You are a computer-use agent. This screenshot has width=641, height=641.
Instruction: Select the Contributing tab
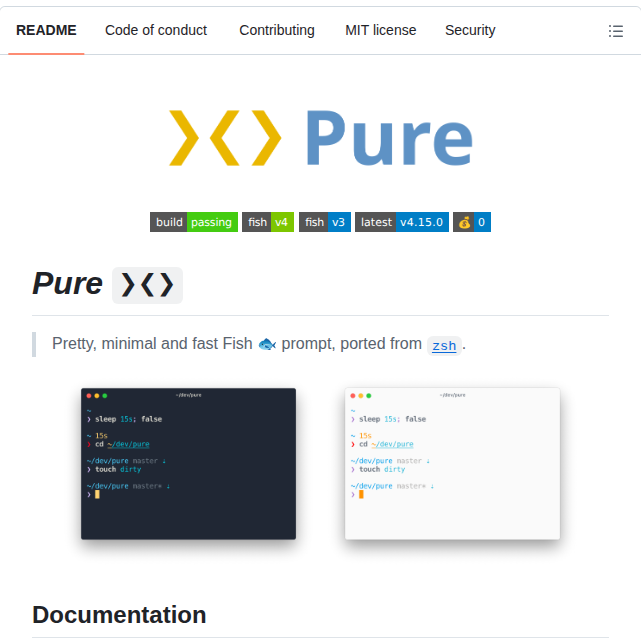coord(277,30)
